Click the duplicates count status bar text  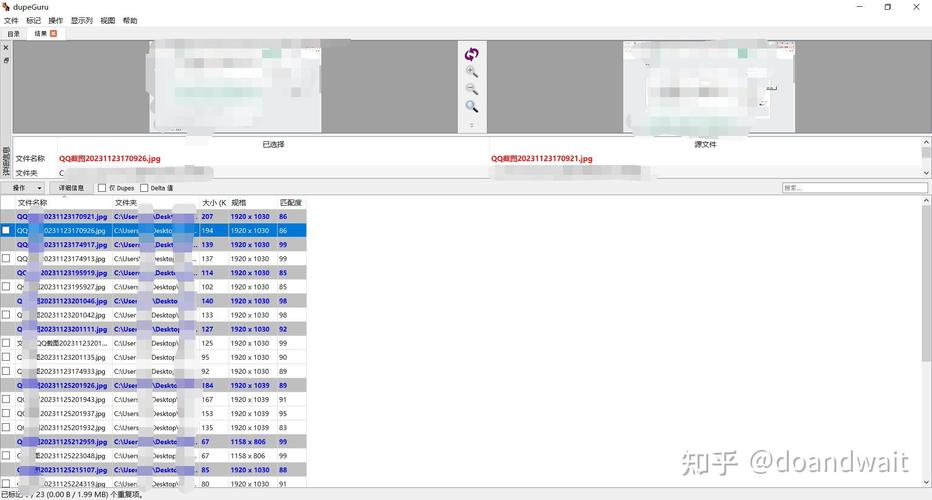click(72, 495)
